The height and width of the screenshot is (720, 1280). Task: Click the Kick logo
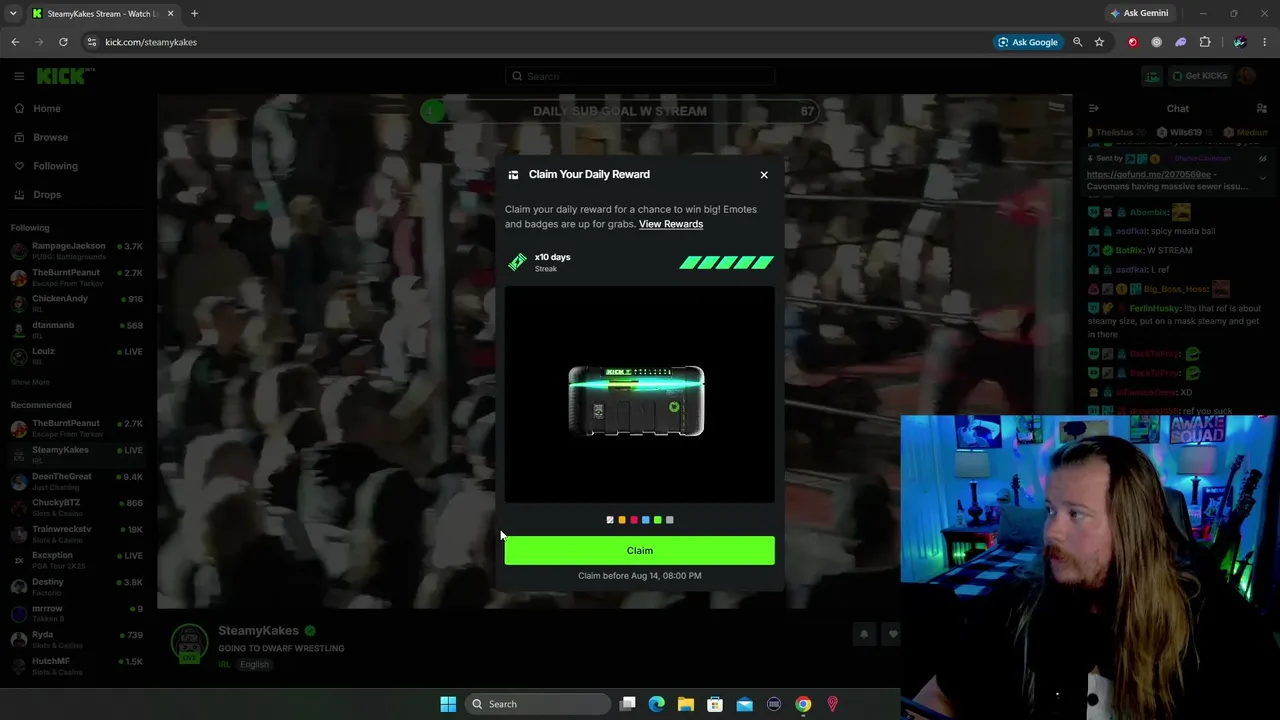point(65,76)
